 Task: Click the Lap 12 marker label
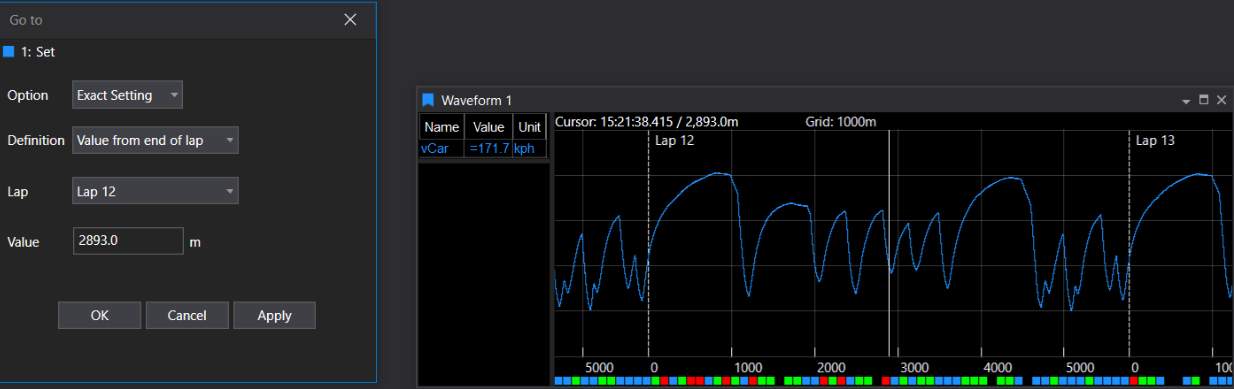[674, 141]
